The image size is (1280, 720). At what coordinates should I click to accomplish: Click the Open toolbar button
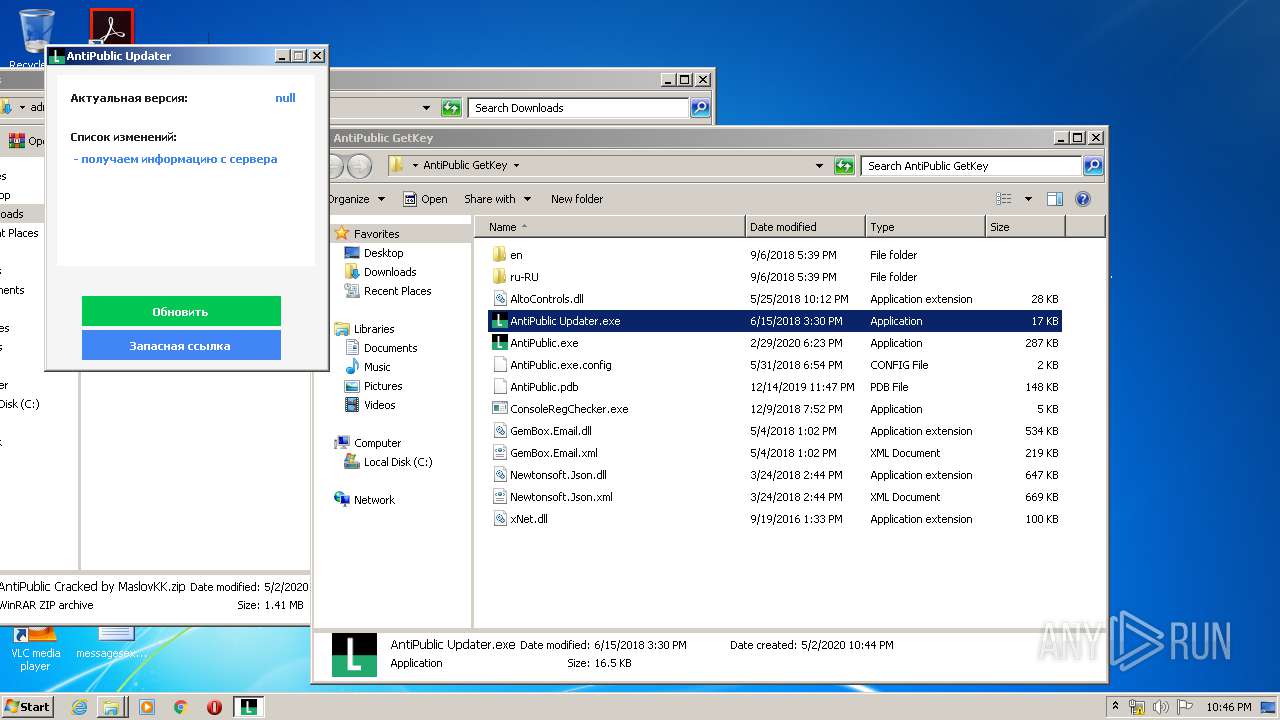click(425, 199)
